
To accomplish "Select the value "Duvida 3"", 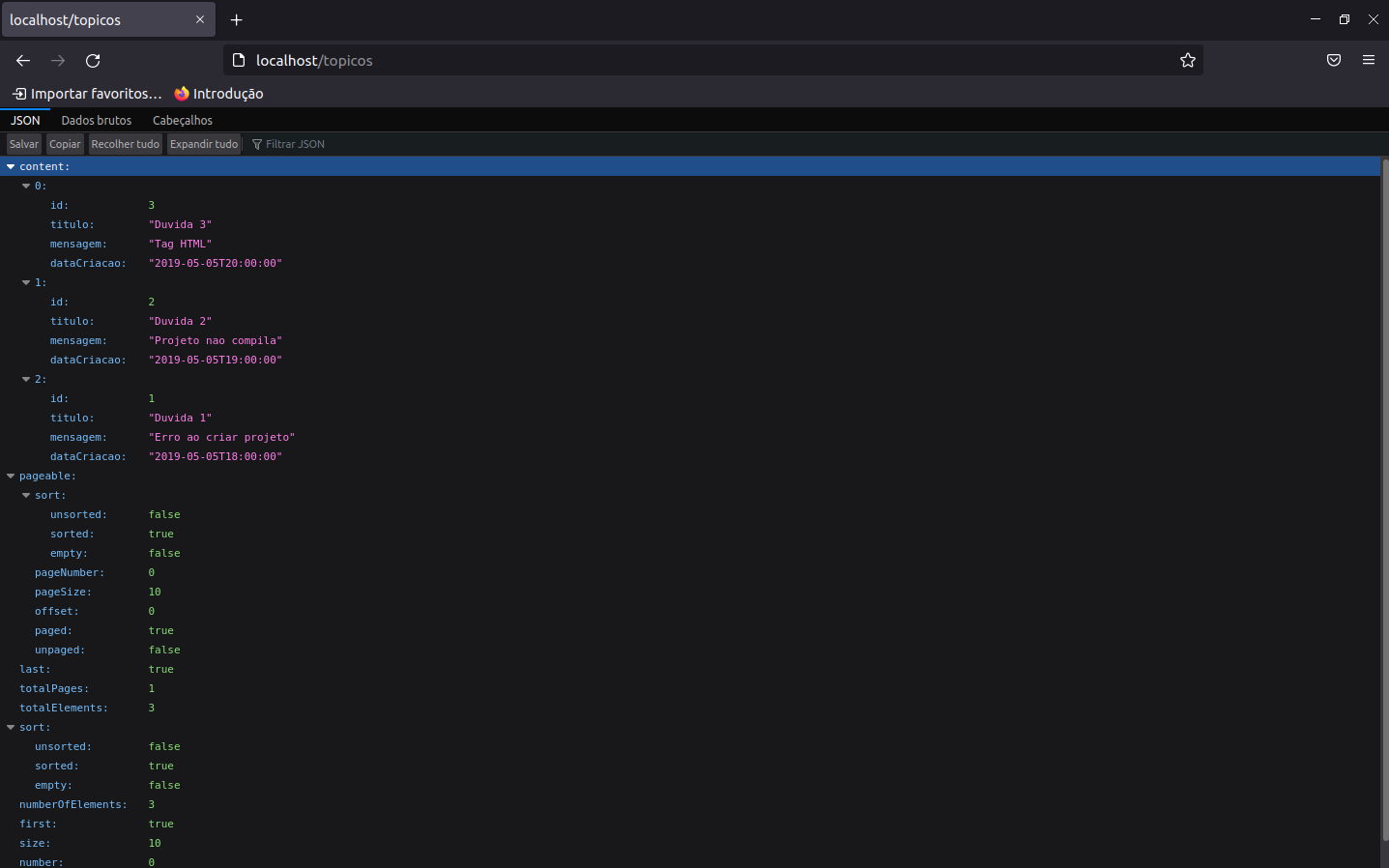I will (180, 224).
